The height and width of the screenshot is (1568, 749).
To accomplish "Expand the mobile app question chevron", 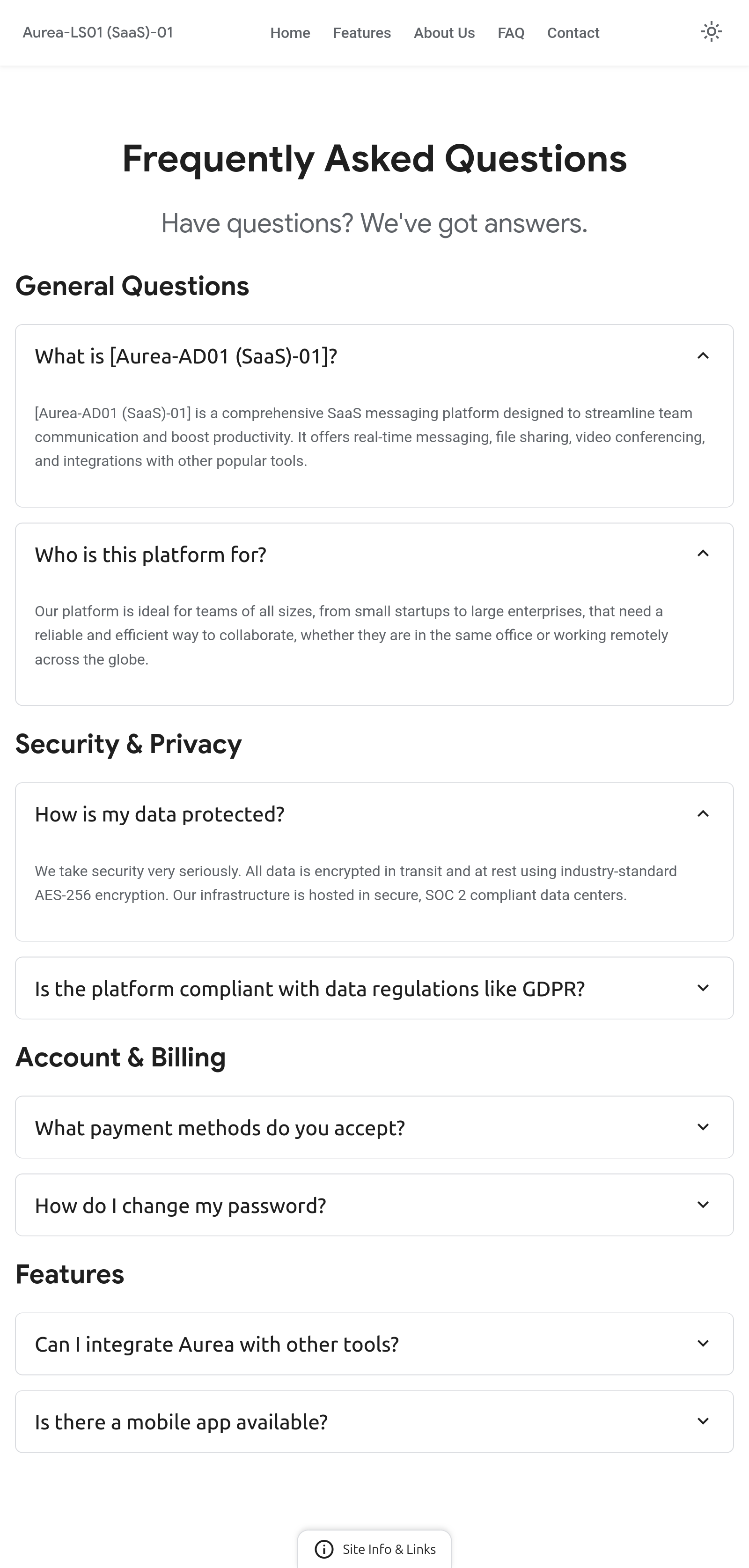I will [703, 1421].
